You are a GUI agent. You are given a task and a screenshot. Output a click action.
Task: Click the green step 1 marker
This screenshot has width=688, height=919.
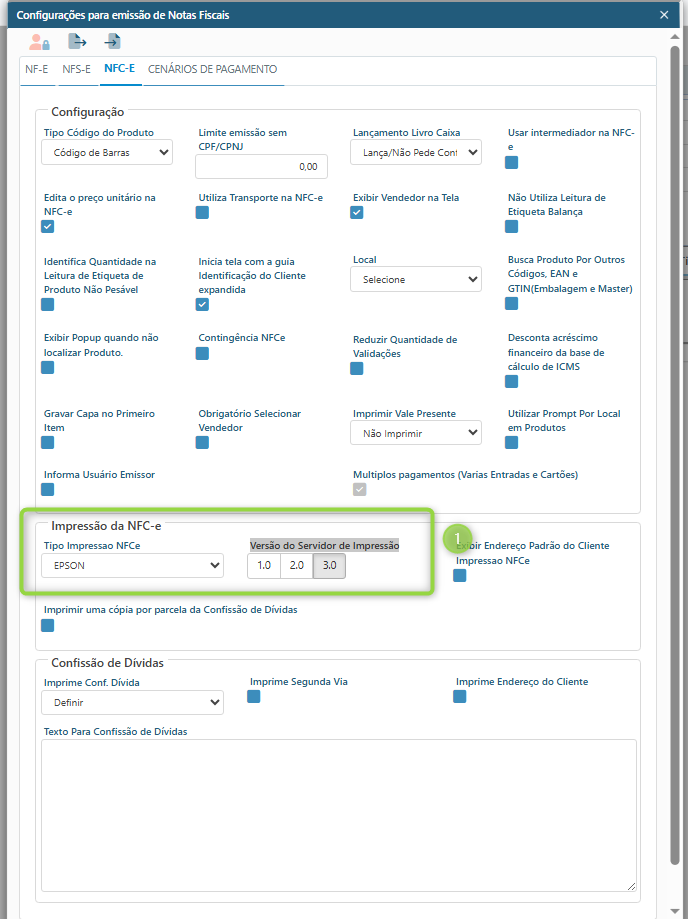[x=458, y=538]
